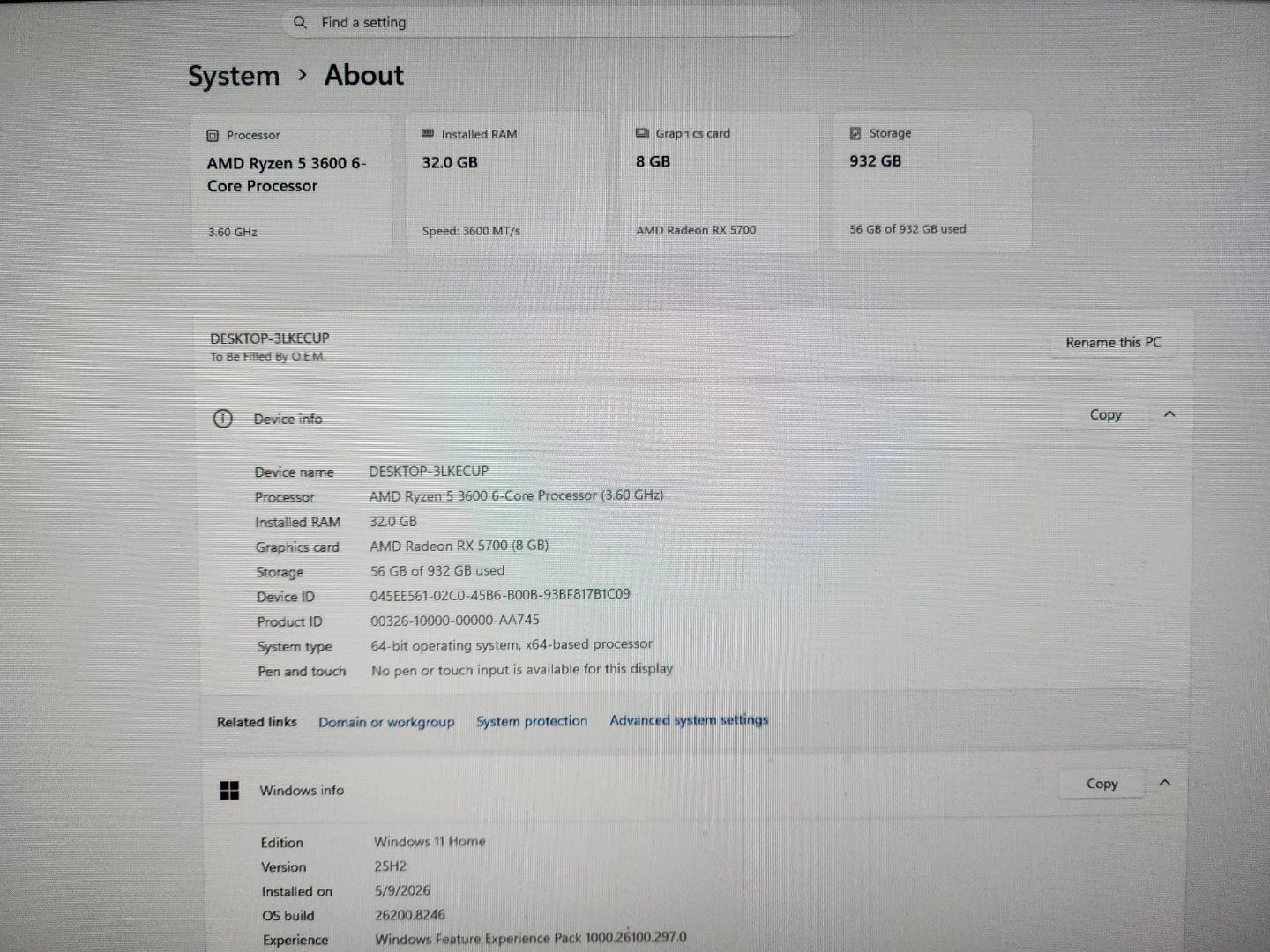Select the 56 GB of 932 GB used row value
Viewport: 1270px width, 952px height.
tap(437, 571)
